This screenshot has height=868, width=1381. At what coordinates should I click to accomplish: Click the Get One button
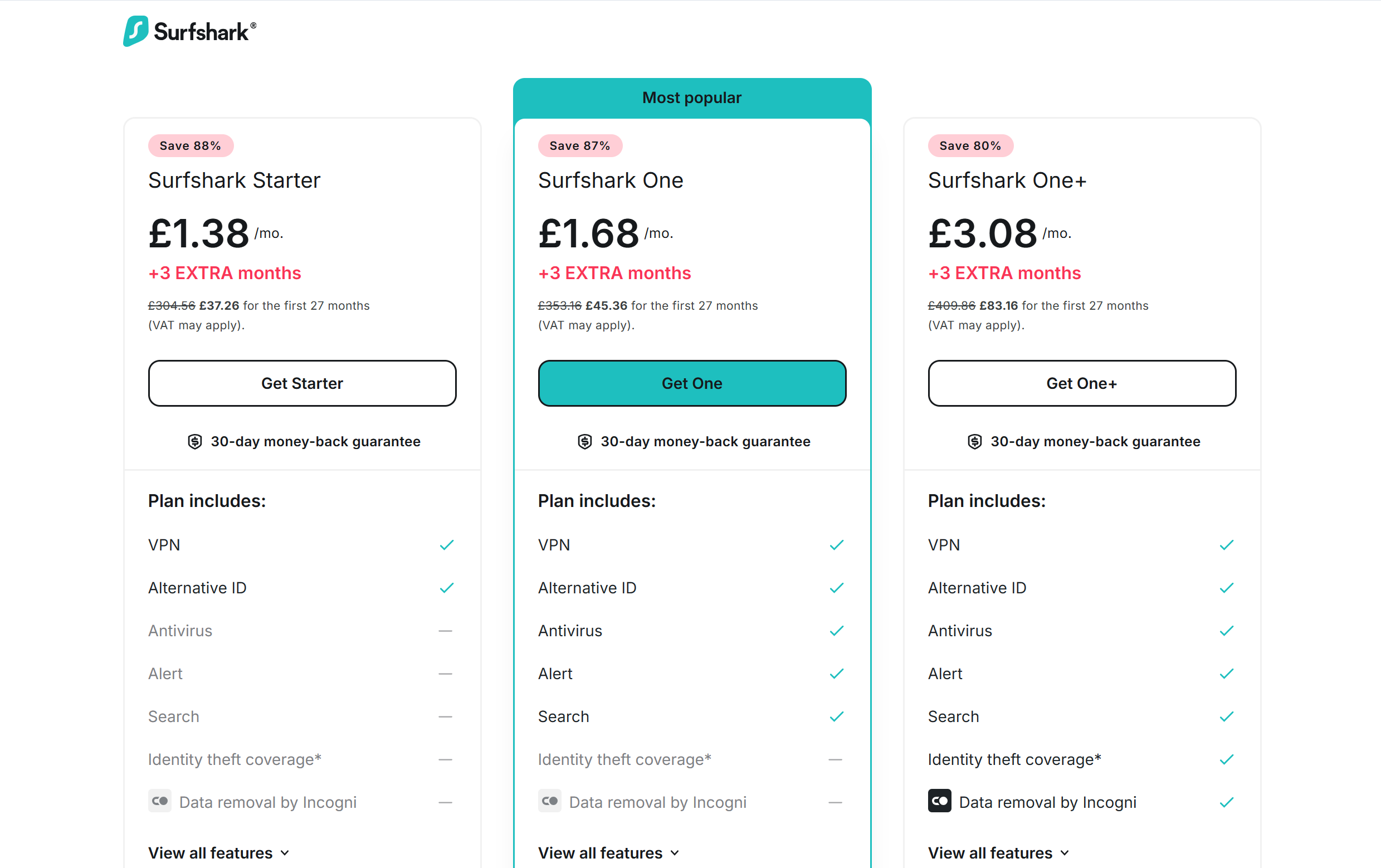point(692,383)
